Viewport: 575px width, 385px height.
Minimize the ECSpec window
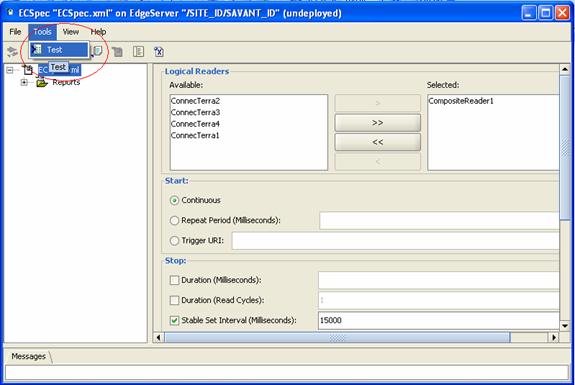point(528,13)
